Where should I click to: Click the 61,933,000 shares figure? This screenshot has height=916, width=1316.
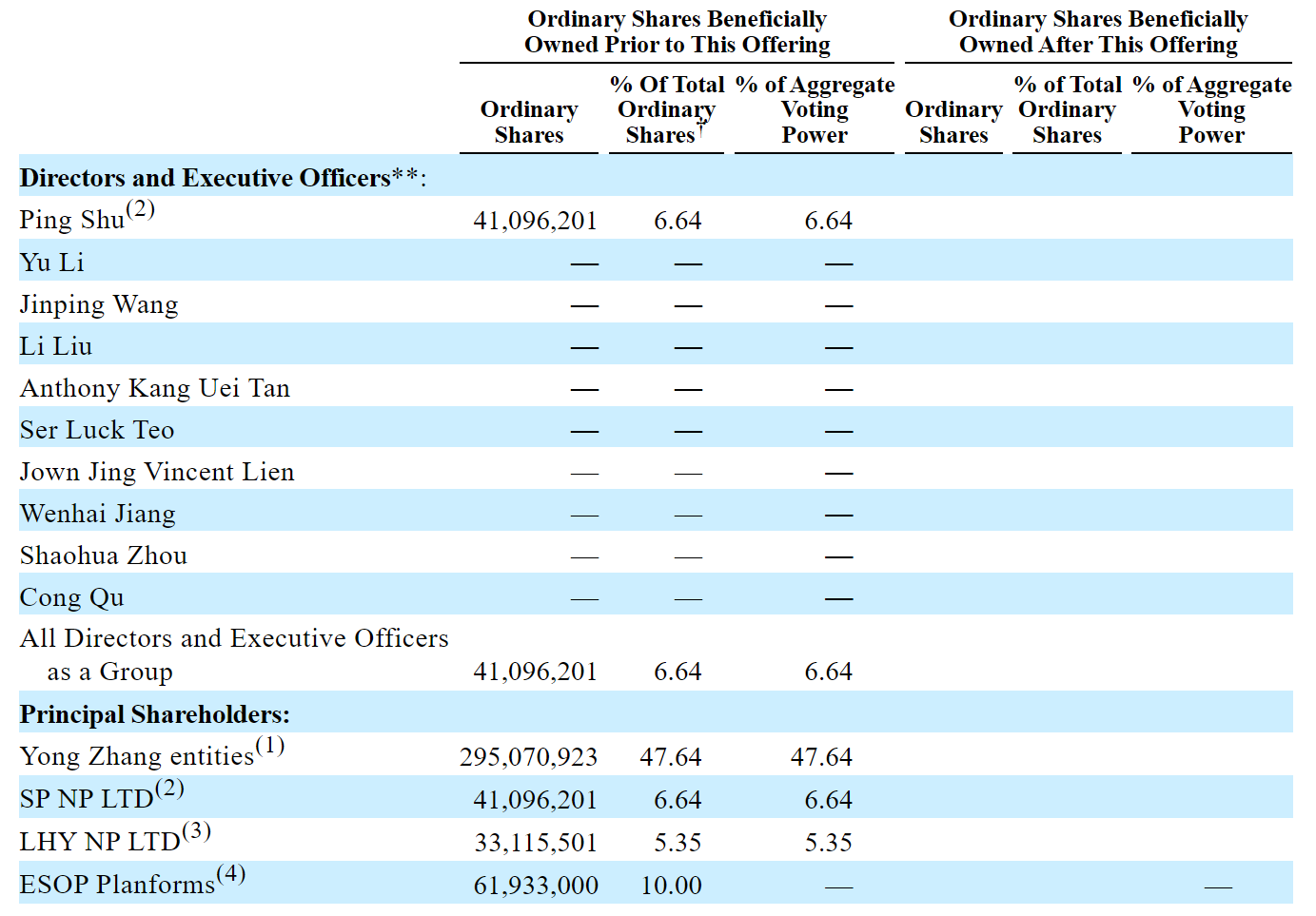536,886
